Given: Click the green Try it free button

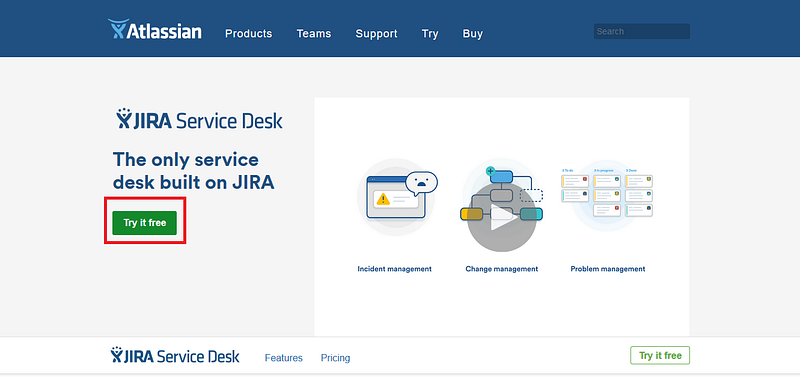Looking at the screenshot, I should click(144, 223).
